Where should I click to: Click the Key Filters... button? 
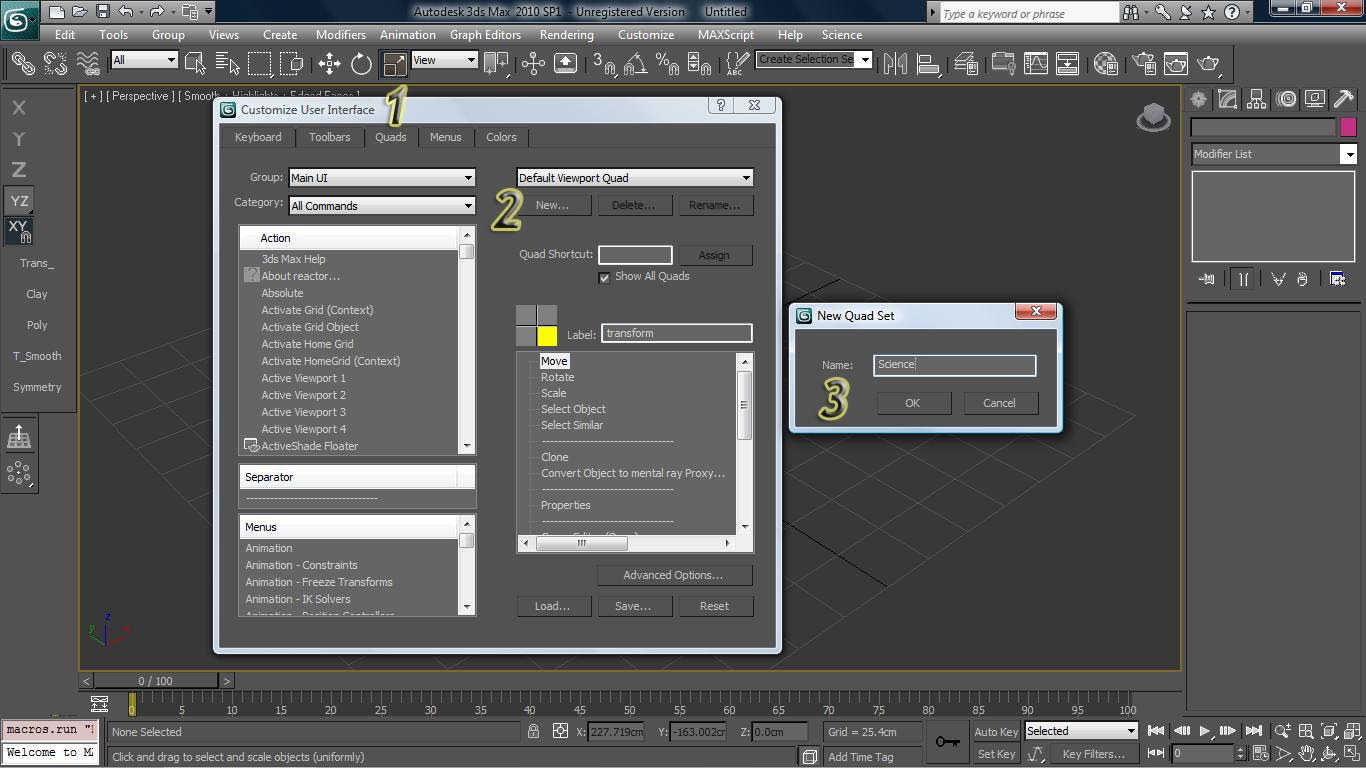click(1093, 754)
